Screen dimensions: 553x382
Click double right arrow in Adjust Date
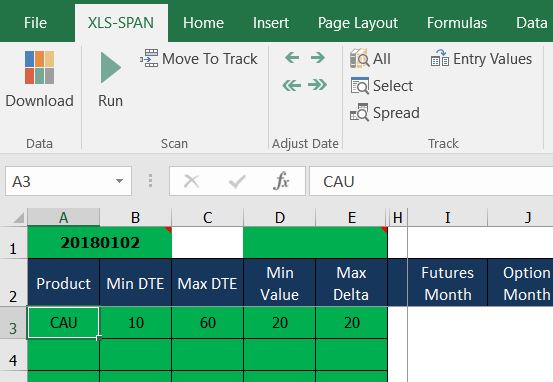tap(317, 85)
